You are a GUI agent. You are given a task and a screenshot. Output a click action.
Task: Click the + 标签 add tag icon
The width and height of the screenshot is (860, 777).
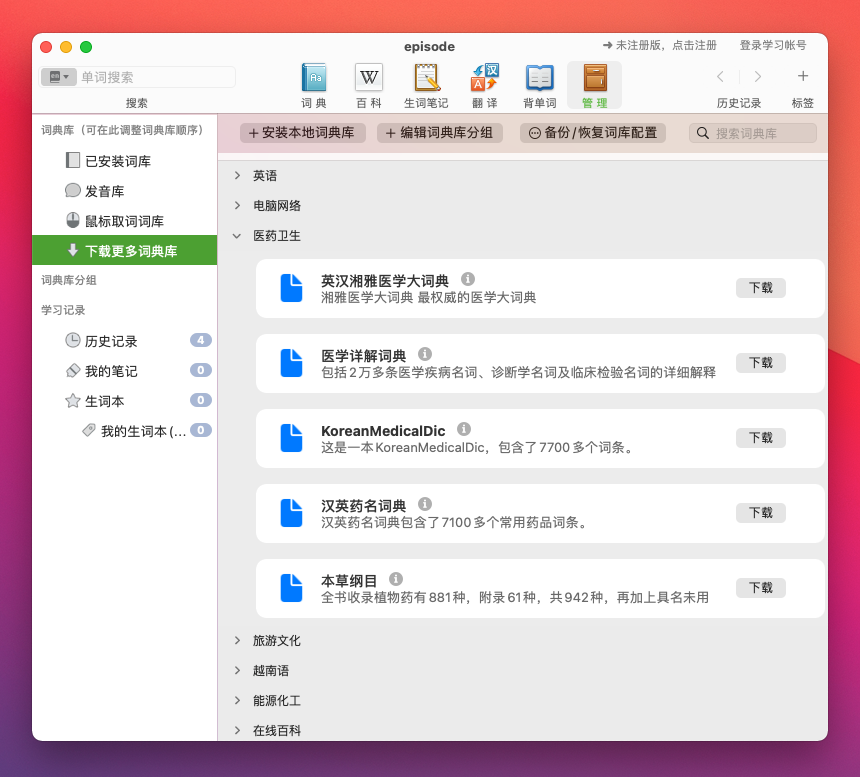pos(803,76)
